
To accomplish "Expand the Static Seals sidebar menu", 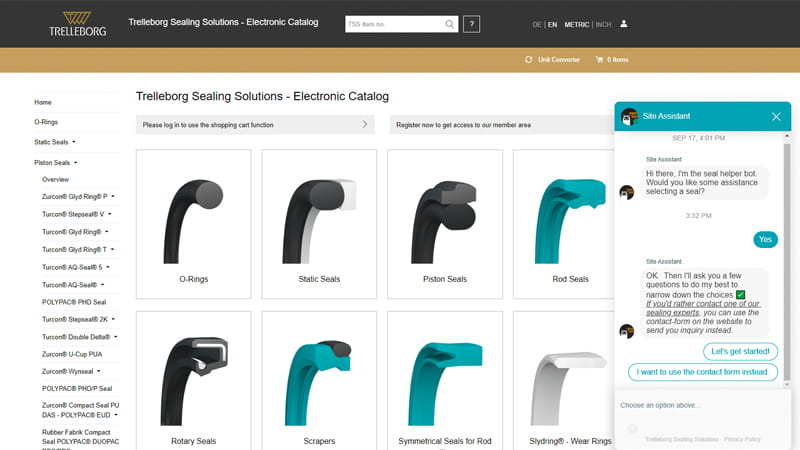I will pyautogui.click(x=73, y=142).
